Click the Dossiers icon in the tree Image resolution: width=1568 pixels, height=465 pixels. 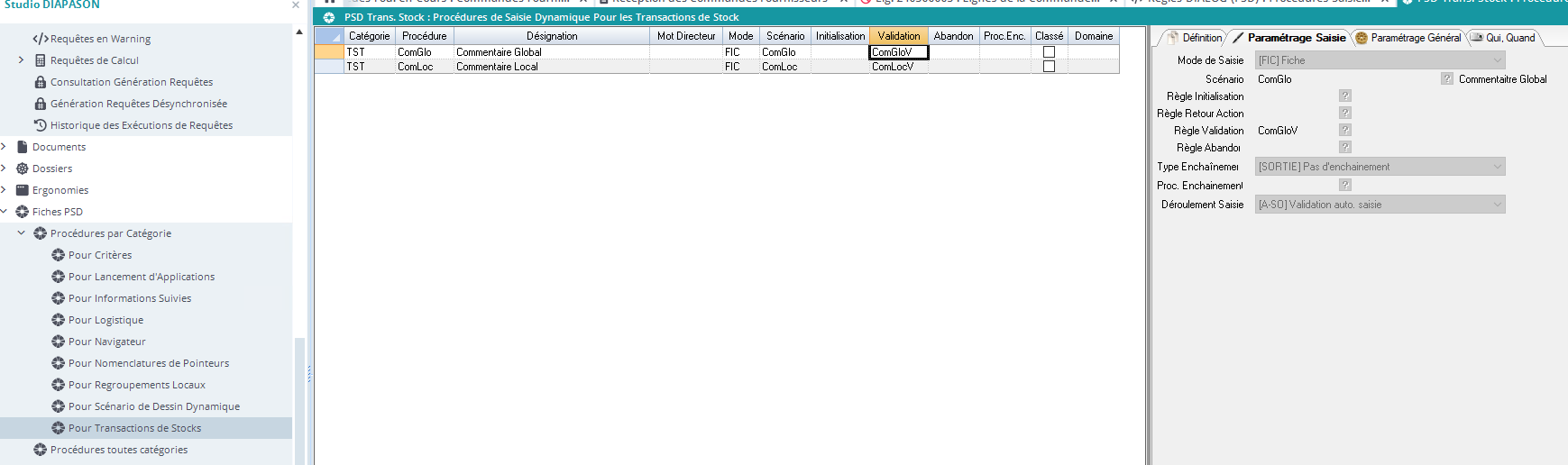(23, 169)
